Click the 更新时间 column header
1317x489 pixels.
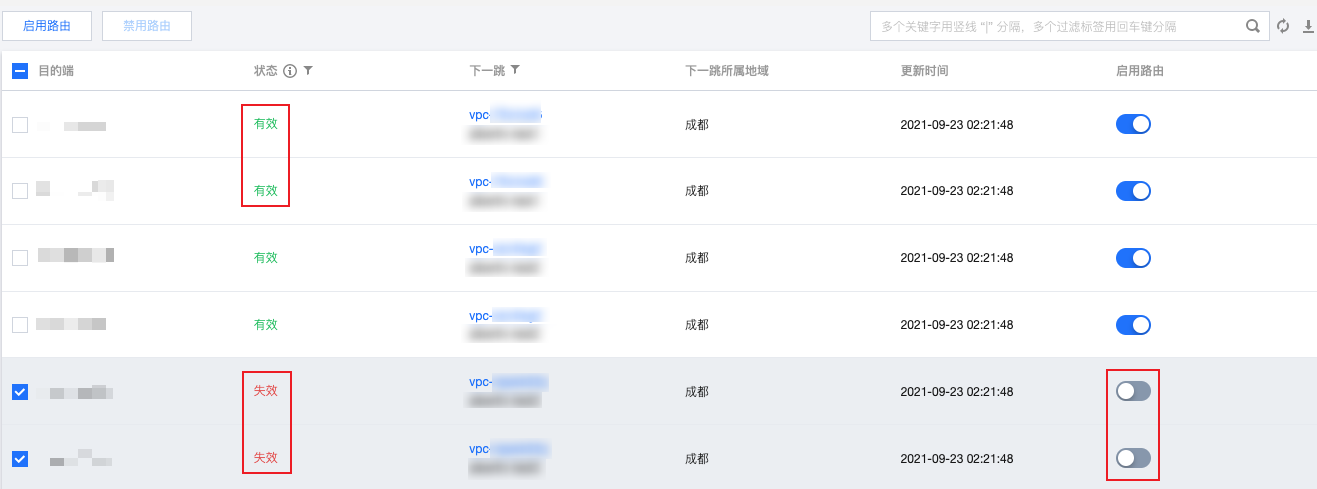pyautogui.click(x=924, y=71)
